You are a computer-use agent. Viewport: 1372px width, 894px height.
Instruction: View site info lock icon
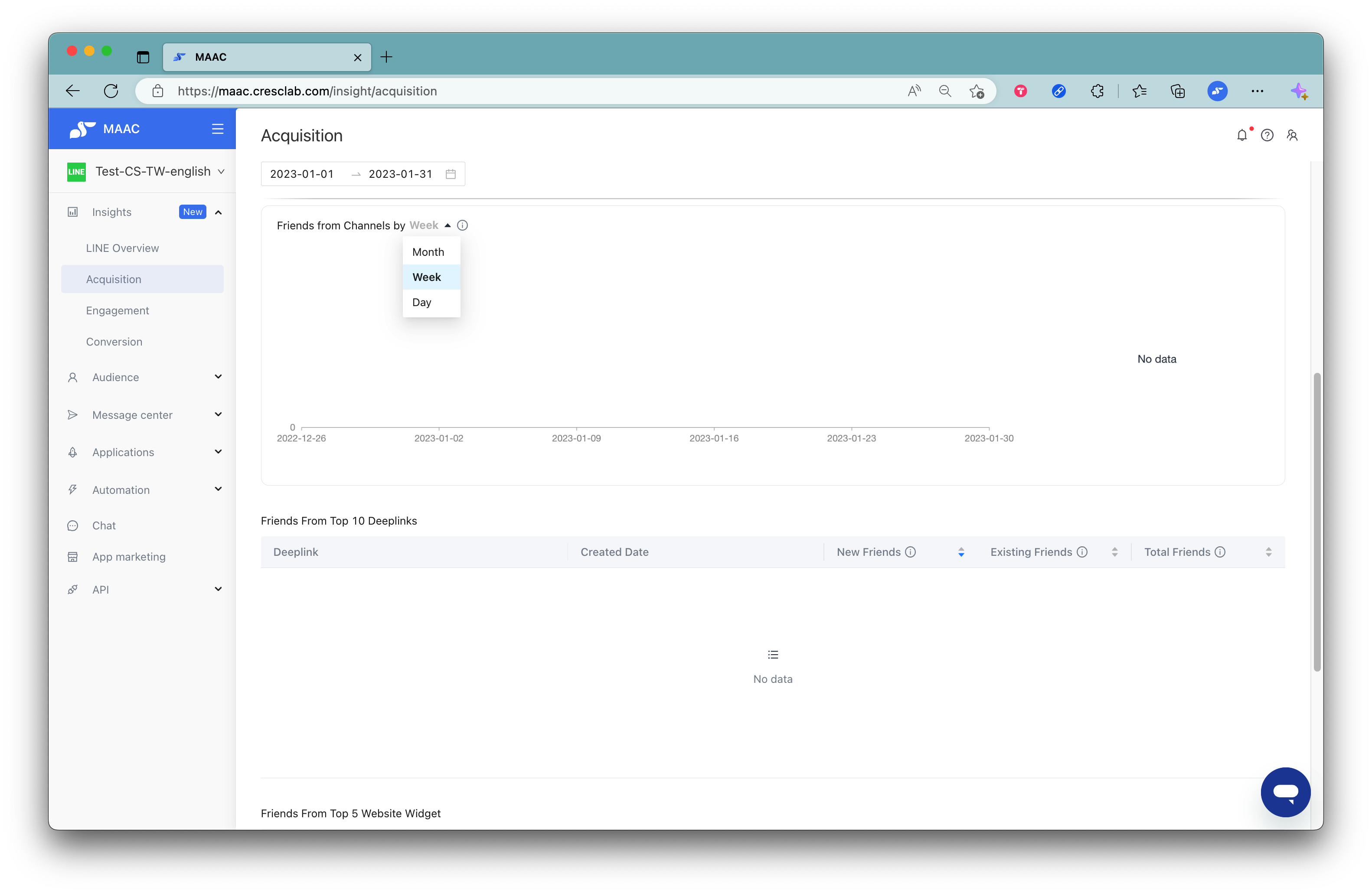[158, 91]
